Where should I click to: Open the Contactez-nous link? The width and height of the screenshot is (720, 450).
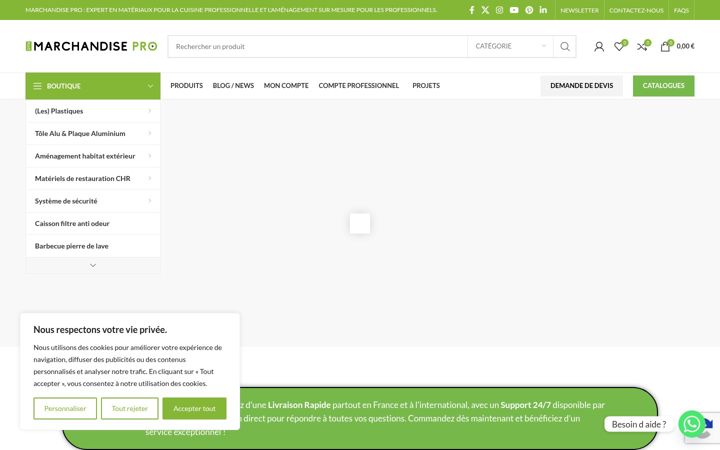coord(636,10)
